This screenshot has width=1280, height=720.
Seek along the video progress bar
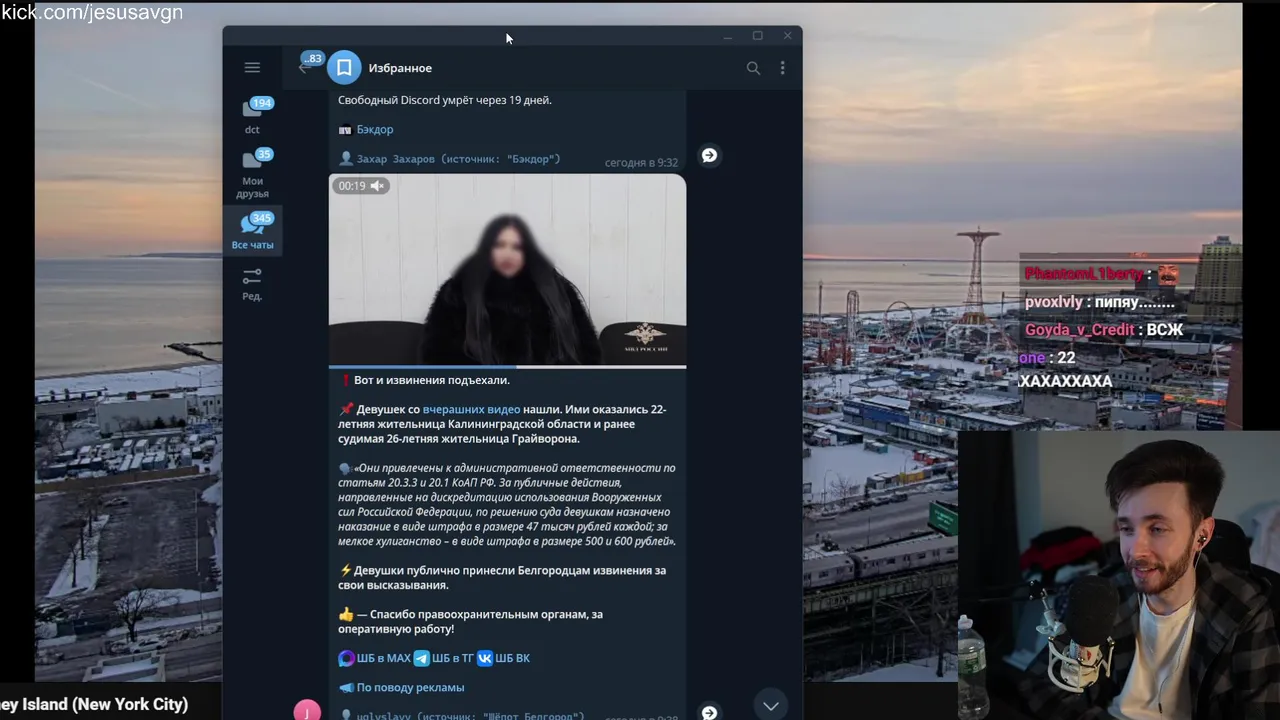coord(507,367)
